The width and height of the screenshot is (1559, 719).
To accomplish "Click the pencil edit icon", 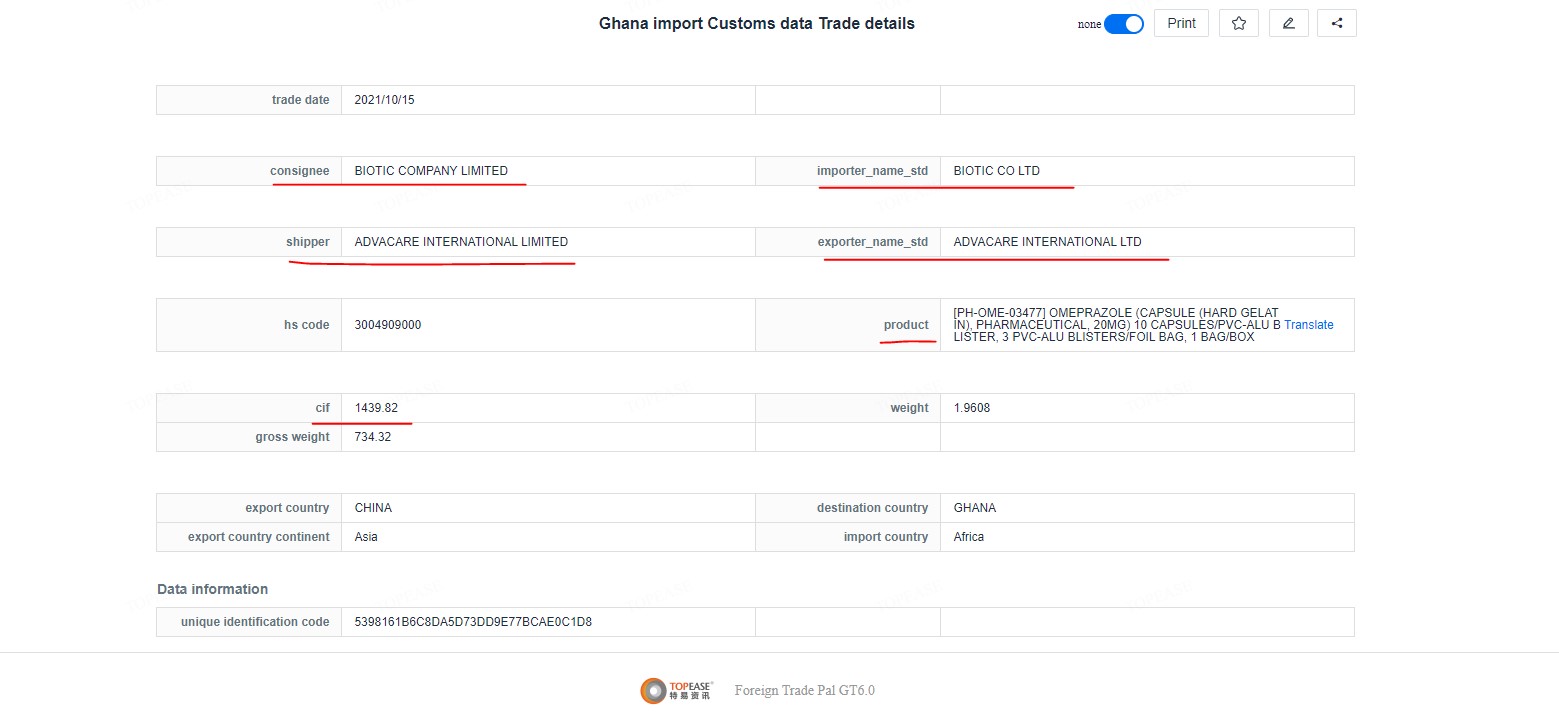I will (1288, 23).
